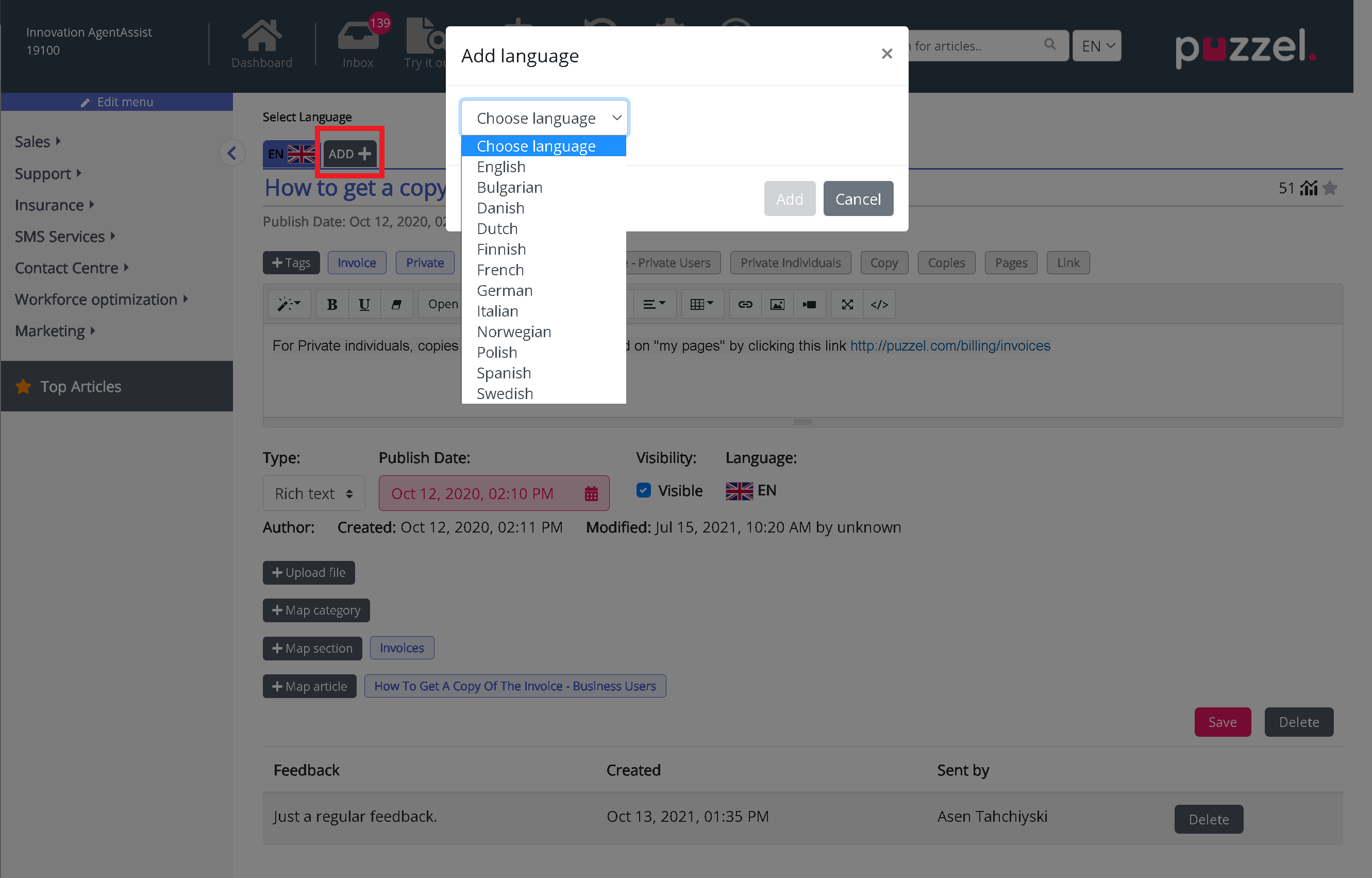Click the code view icon
Viewport: 1372px width, 878px height.
click(879, 305)
